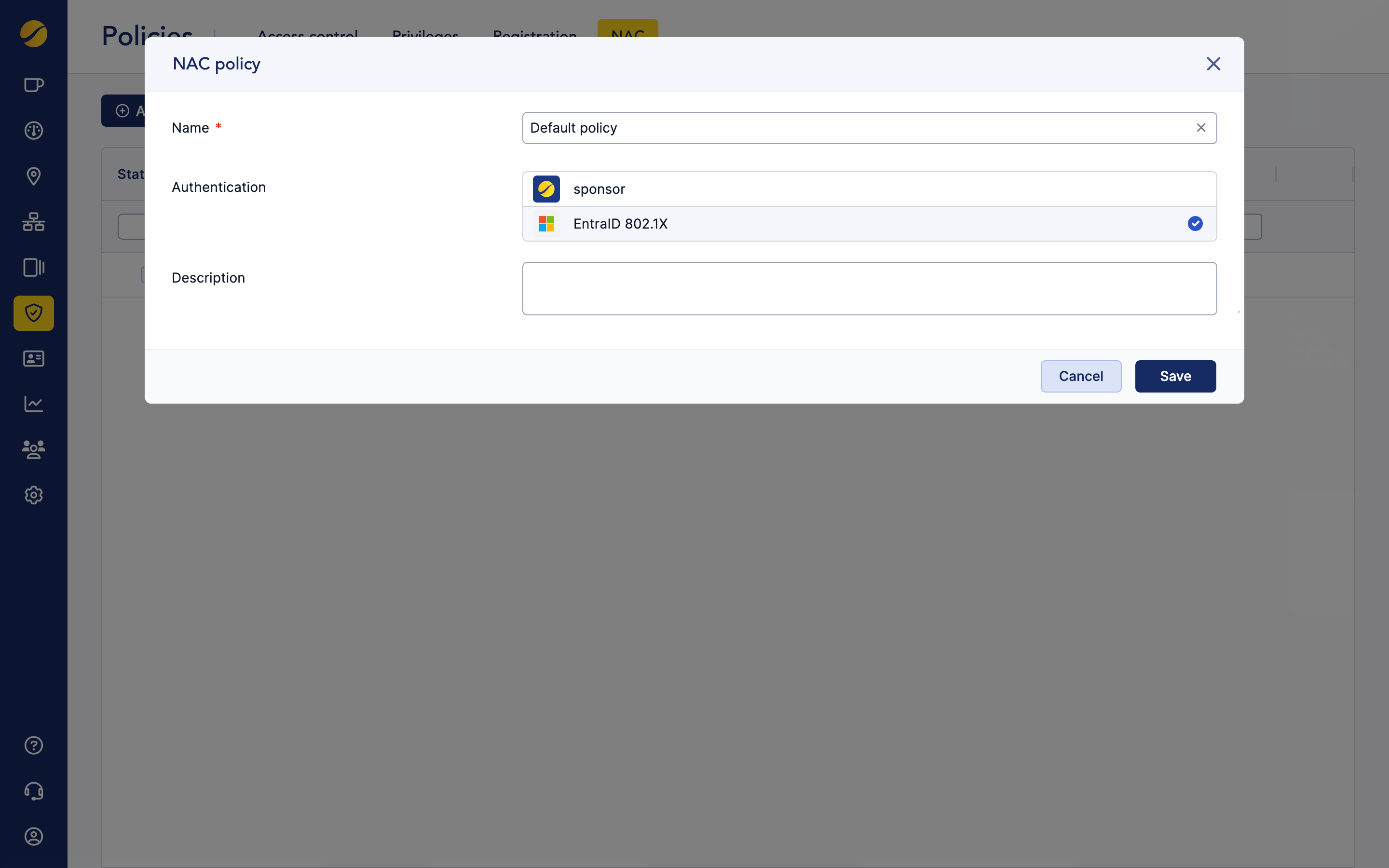Click the Save button
The height and width of the screenshot is (868, 1389).
(1175, 376)
